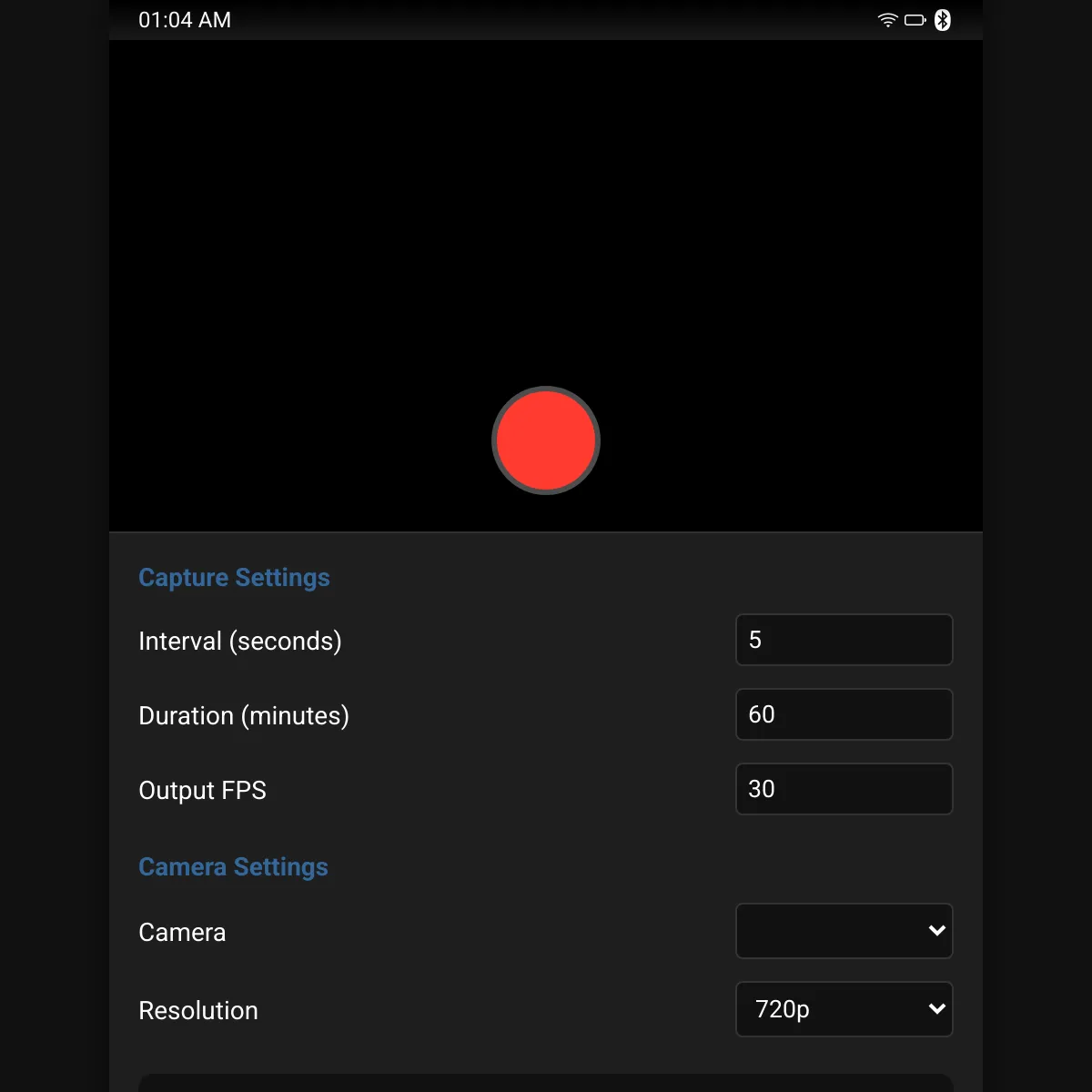The image size is (1092, 1092).
Task: Click the Interval (seconds) label
Action: point(240,642)
